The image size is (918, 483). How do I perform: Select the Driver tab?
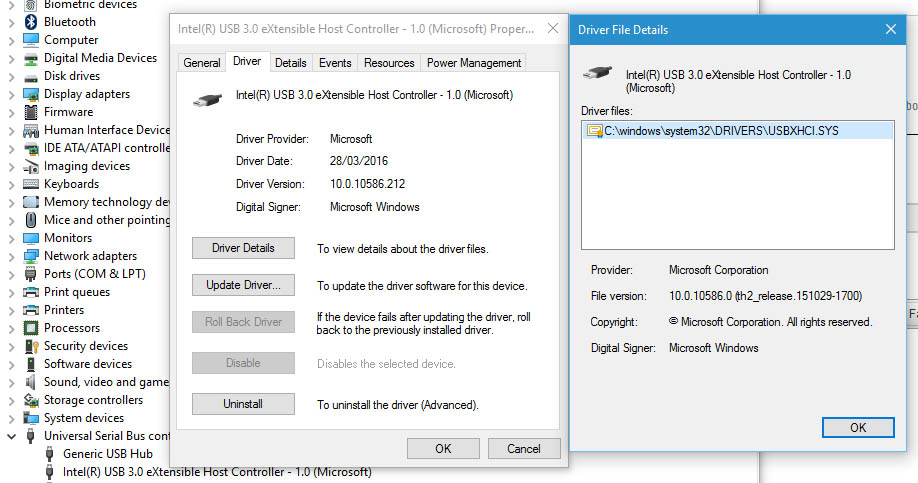(x=247, y=61)
